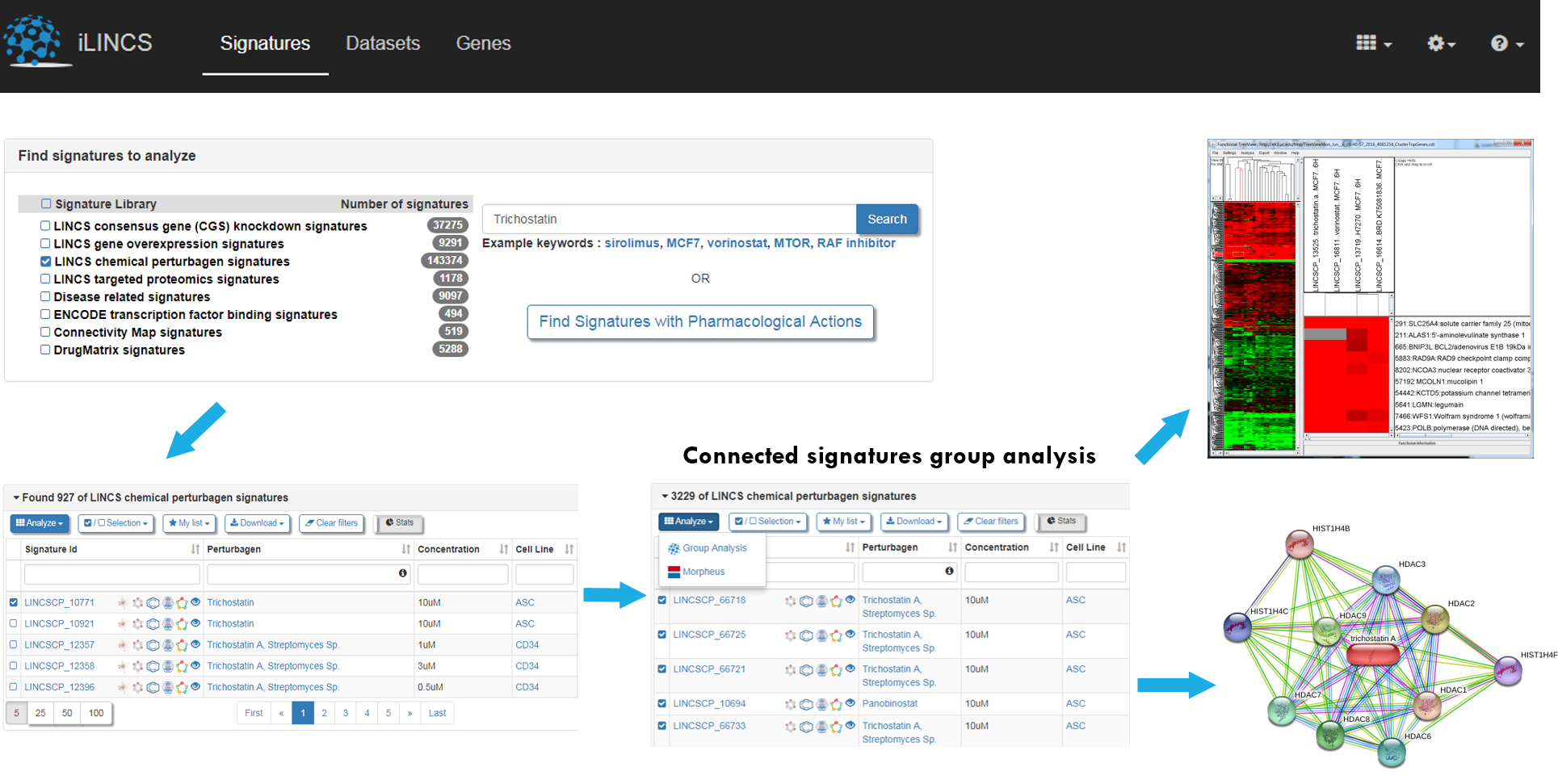Switch to the Datasets tab
This screenshot has width=1558, height=784.
tap(383, 44)
